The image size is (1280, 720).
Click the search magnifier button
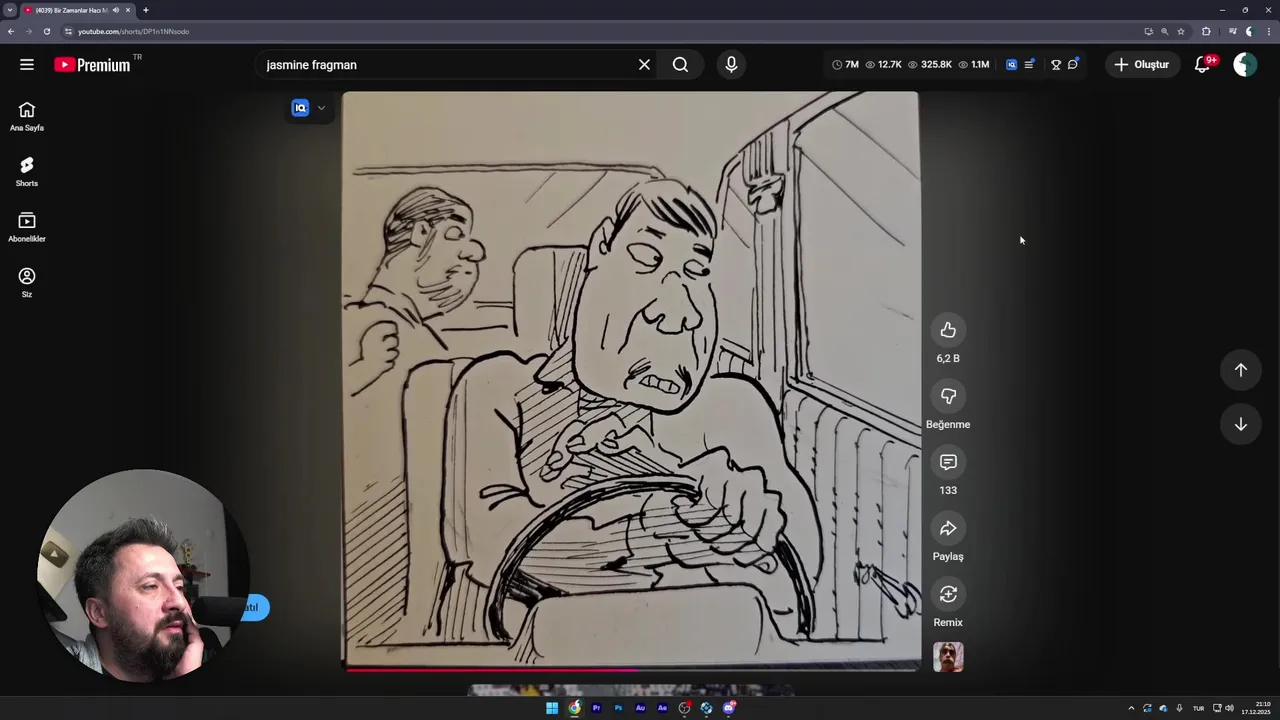680,65
